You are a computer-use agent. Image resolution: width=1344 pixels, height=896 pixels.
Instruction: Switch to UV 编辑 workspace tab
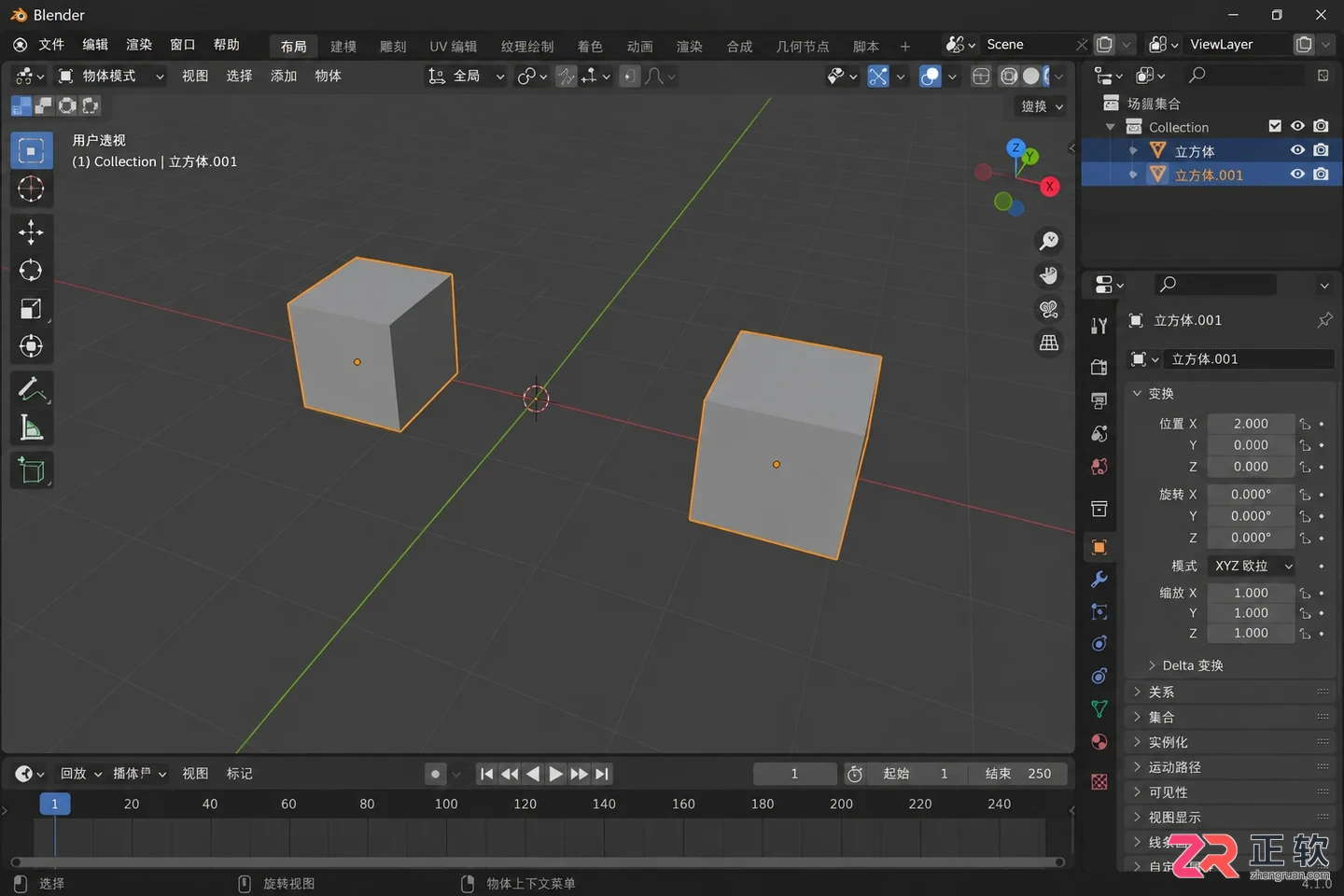coord(453,47)
